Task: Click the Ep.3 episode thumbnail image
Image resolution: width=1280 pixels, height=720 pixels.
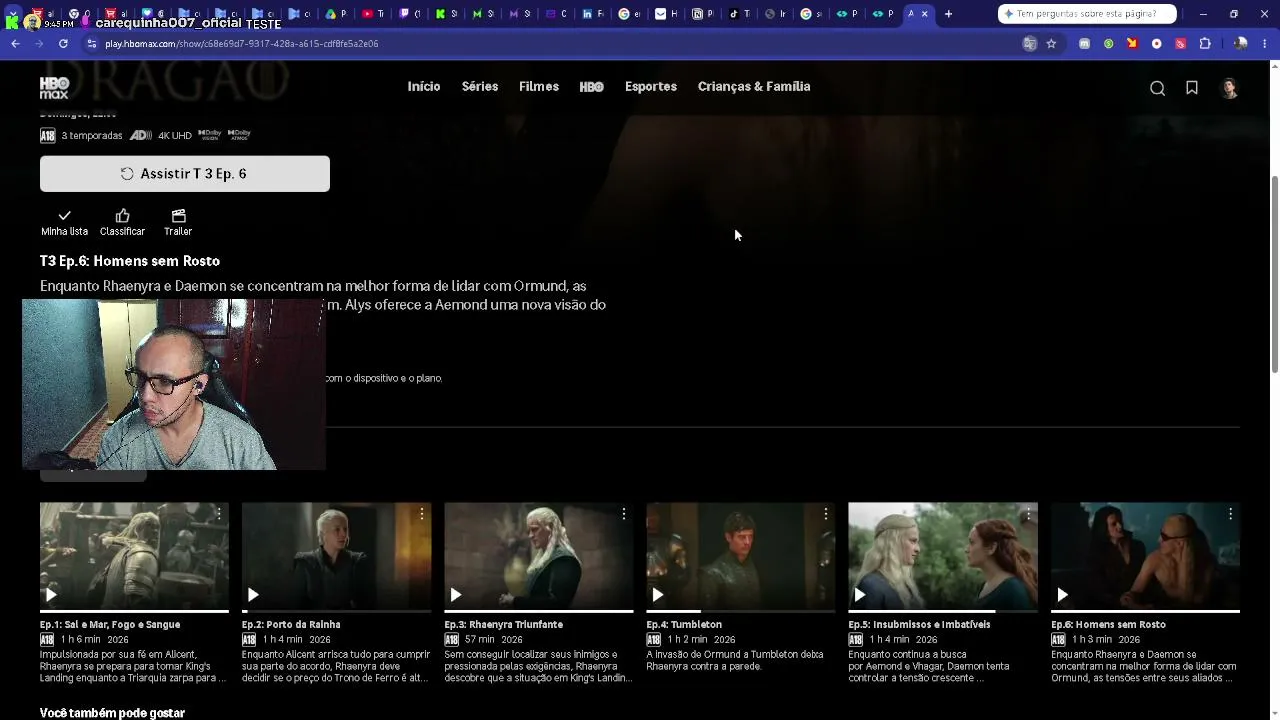Action: coord(539,556)
